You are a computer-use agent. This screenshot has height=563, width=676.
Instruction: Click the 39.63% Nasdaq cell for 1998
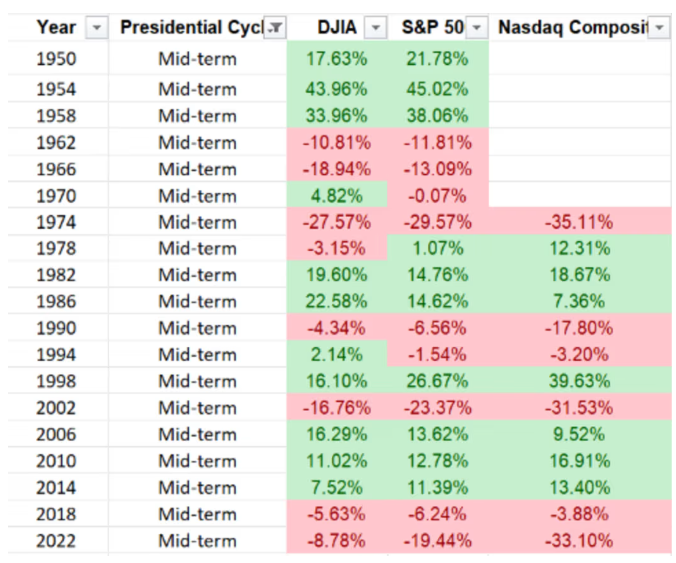click(x=580, y=381)
